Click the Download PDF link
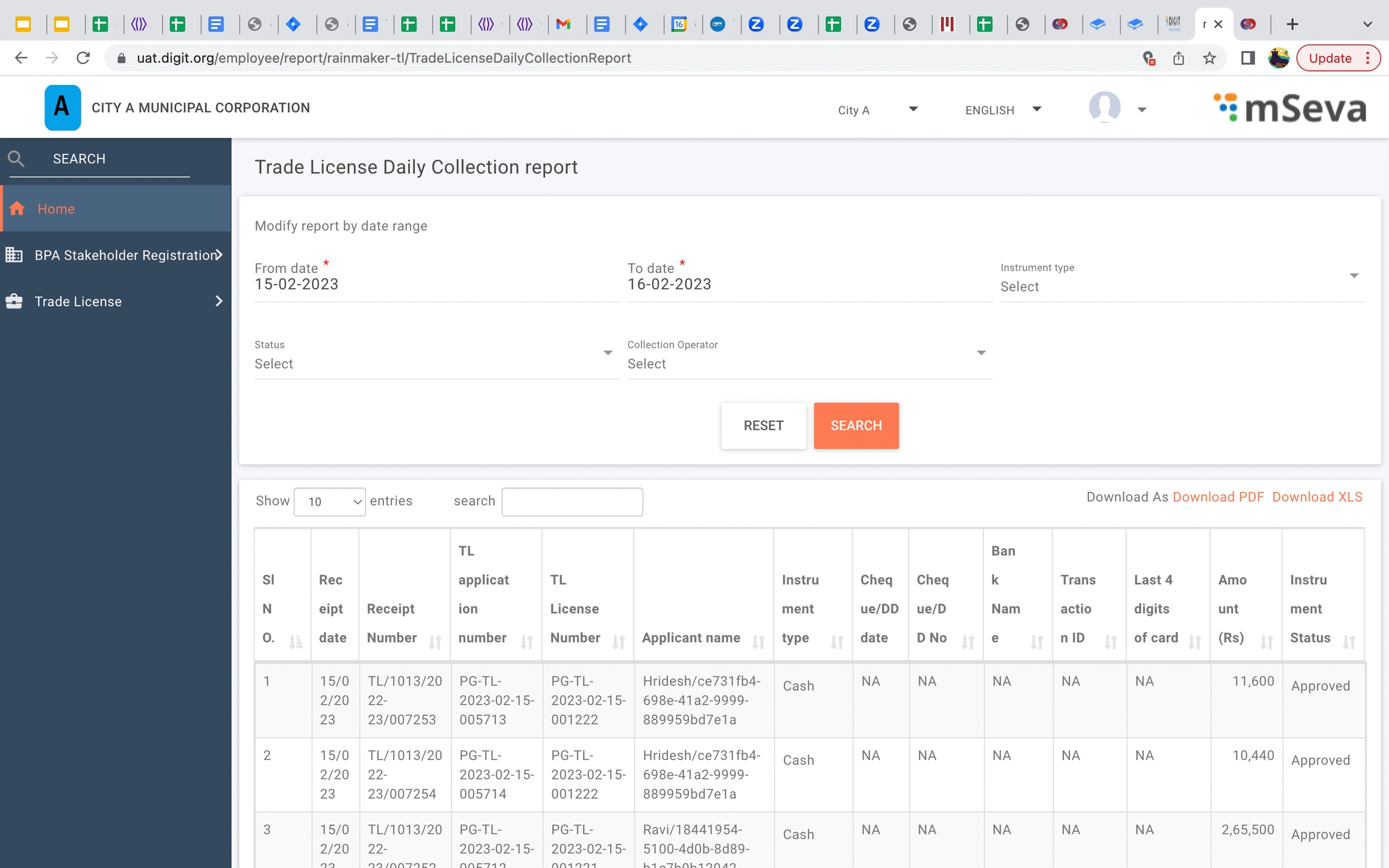The width and height of the screenshot is (1389, 868). (x=1218, y=497)
